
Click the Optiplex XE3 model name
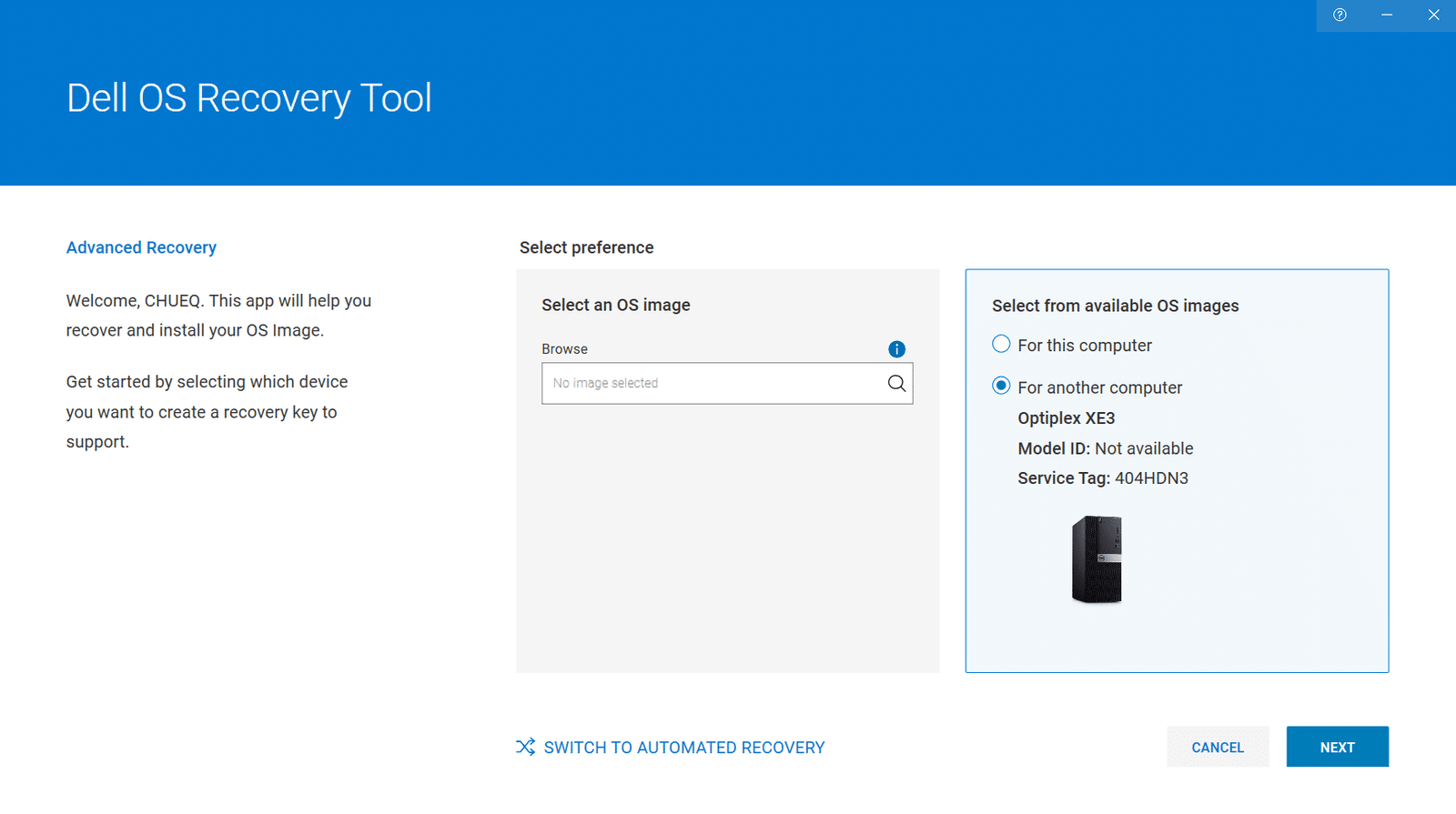pos(1066,418)
